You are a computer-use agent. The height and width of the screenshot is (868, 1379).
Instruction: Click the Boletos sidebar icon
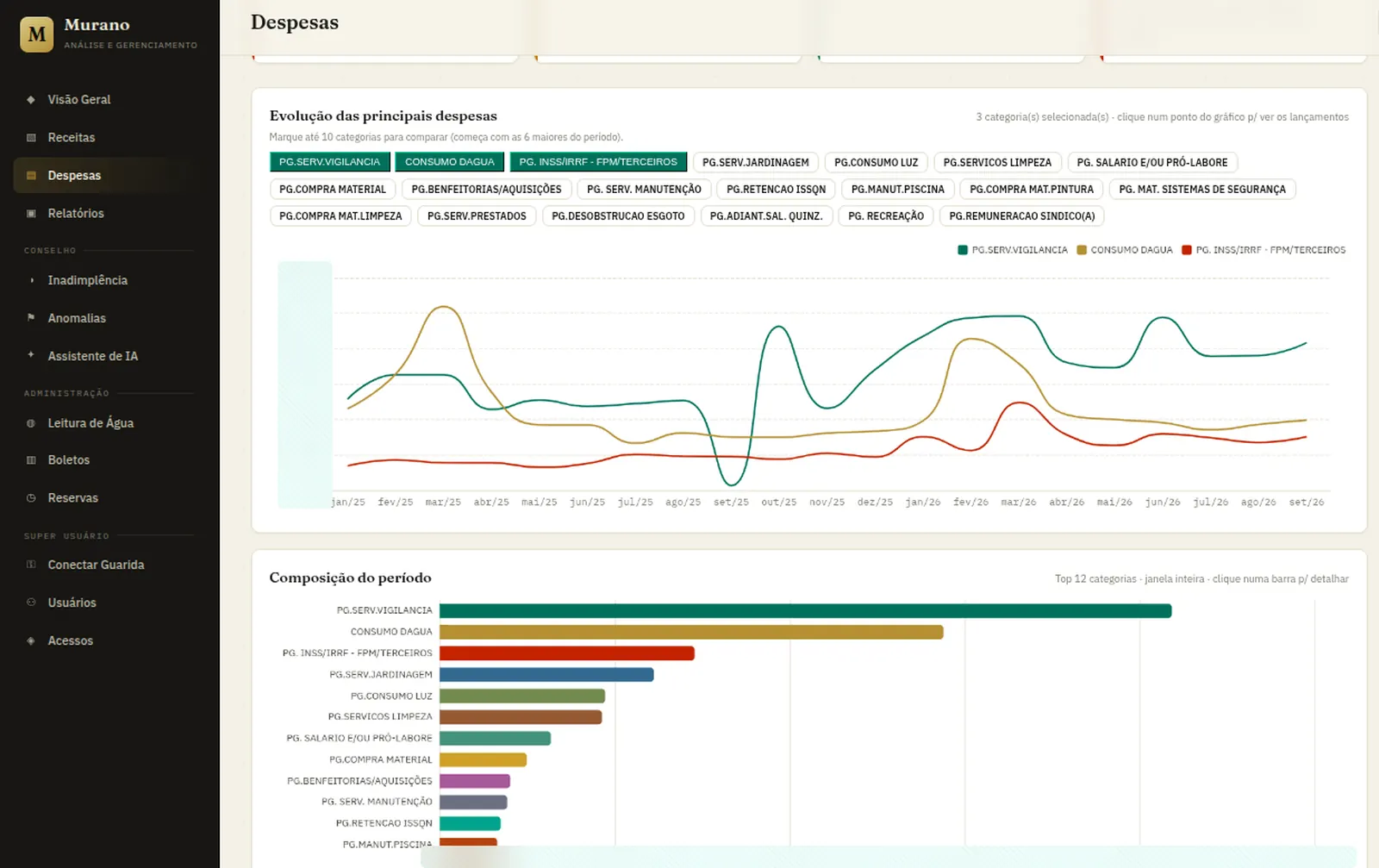click(31, 460)
